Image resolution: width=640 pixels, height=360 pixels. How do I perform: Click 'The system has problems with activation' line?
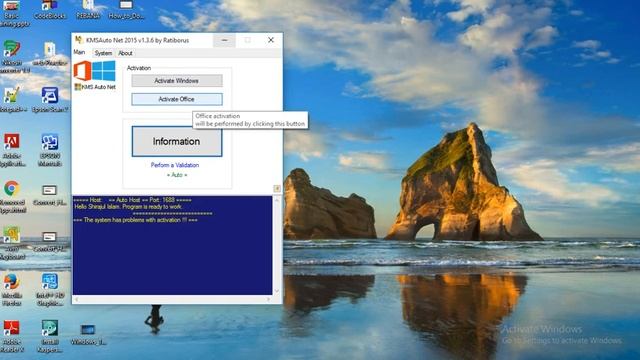pyautogui.click(x=136, y=220)
